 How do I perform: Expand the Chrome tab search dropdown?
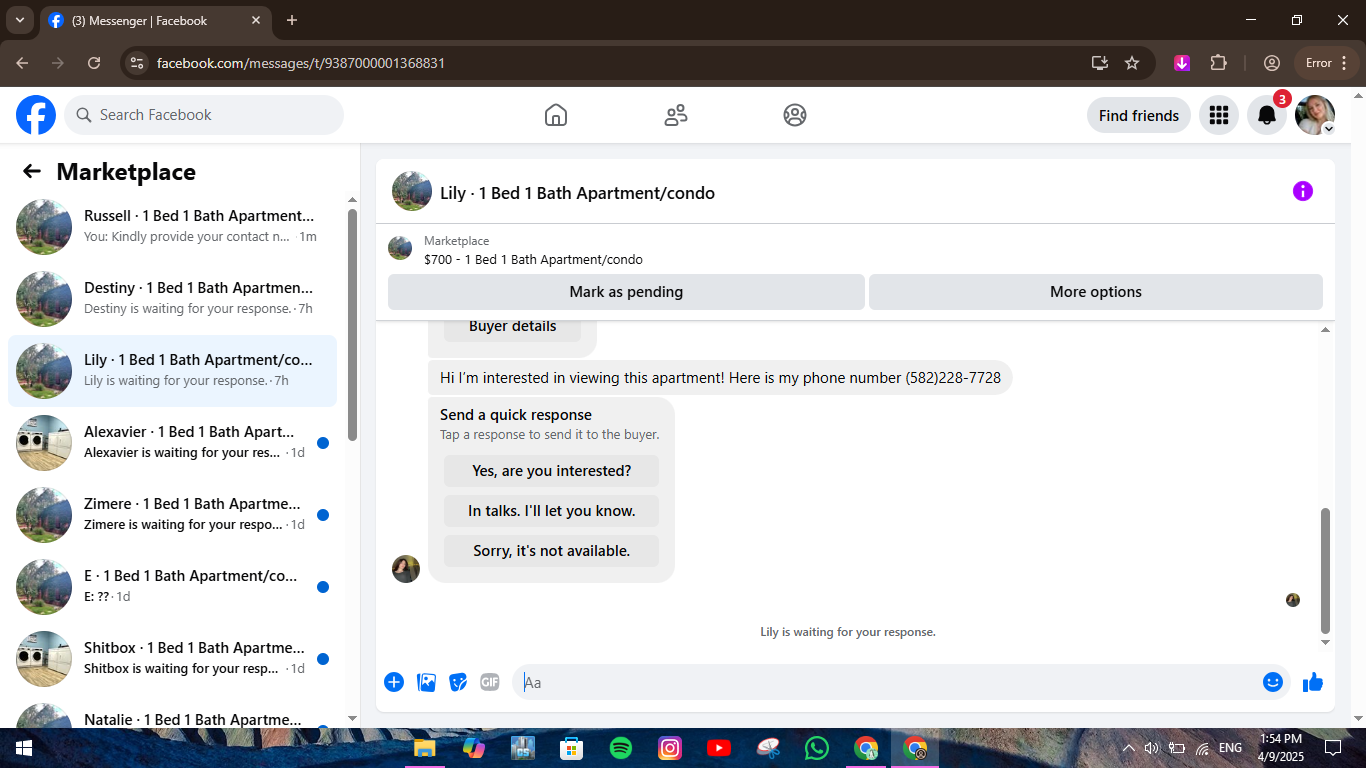[x=19, y=20]
